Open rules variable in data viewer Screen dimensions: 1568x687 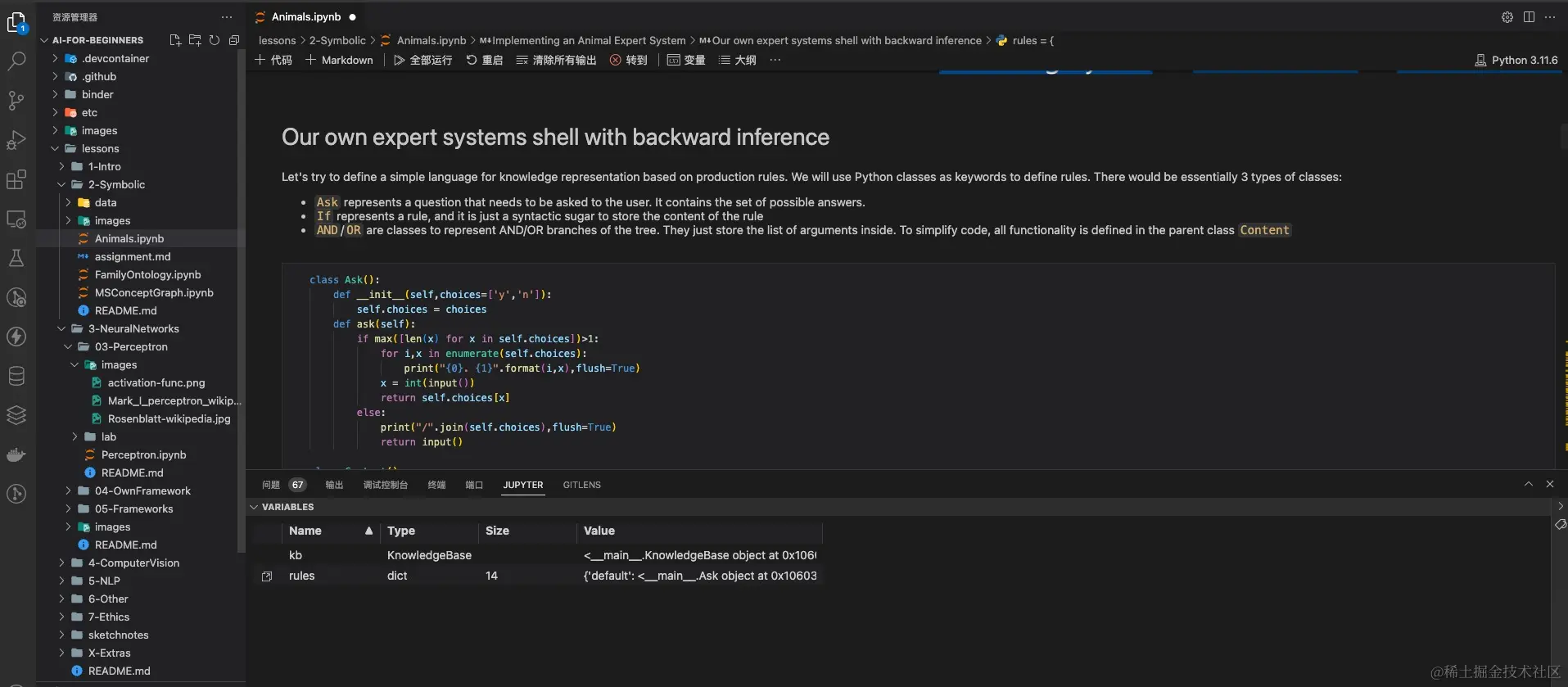(x=267, y=576)
